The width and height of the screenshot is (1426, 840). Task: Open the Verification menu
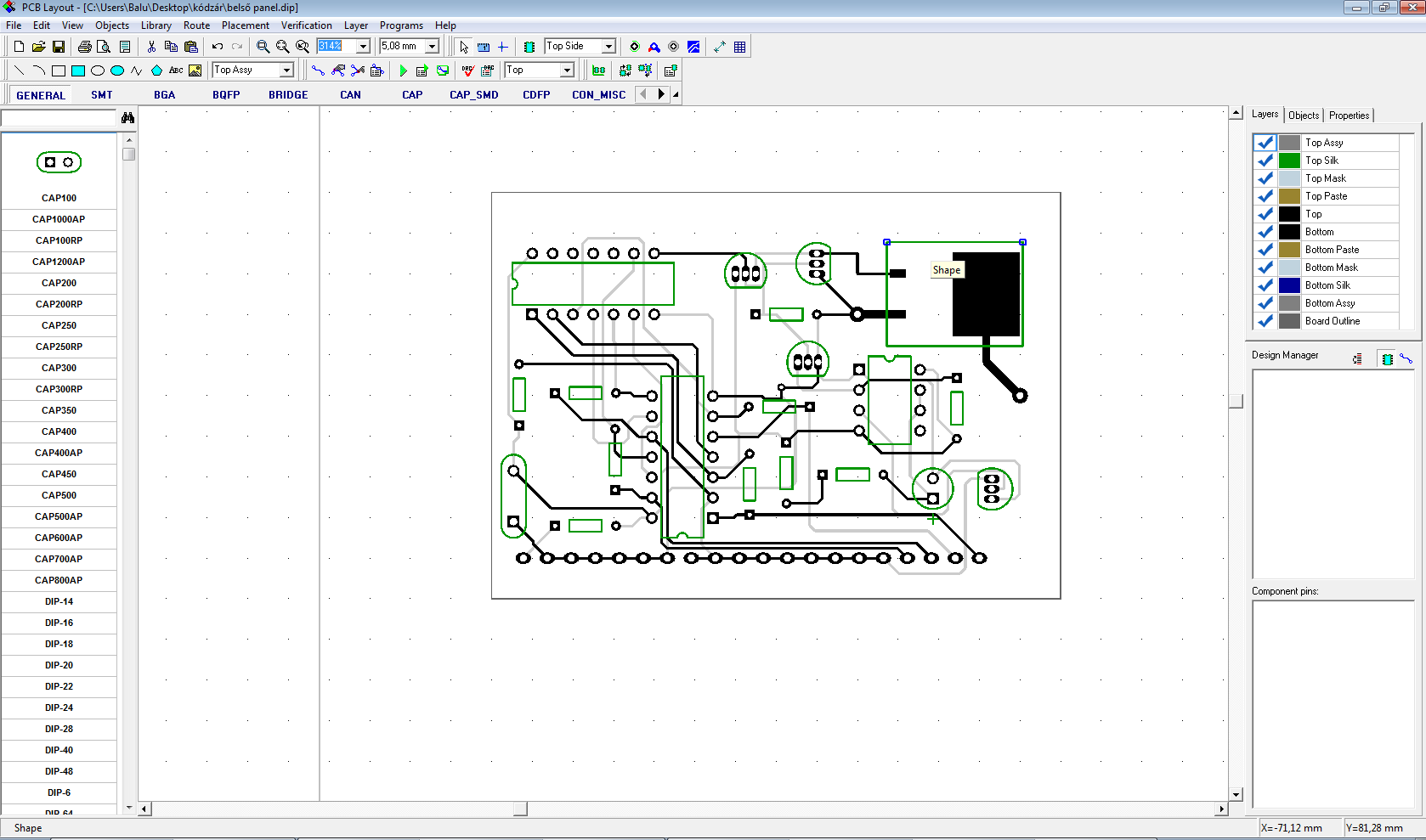click(x=307, y=25)
